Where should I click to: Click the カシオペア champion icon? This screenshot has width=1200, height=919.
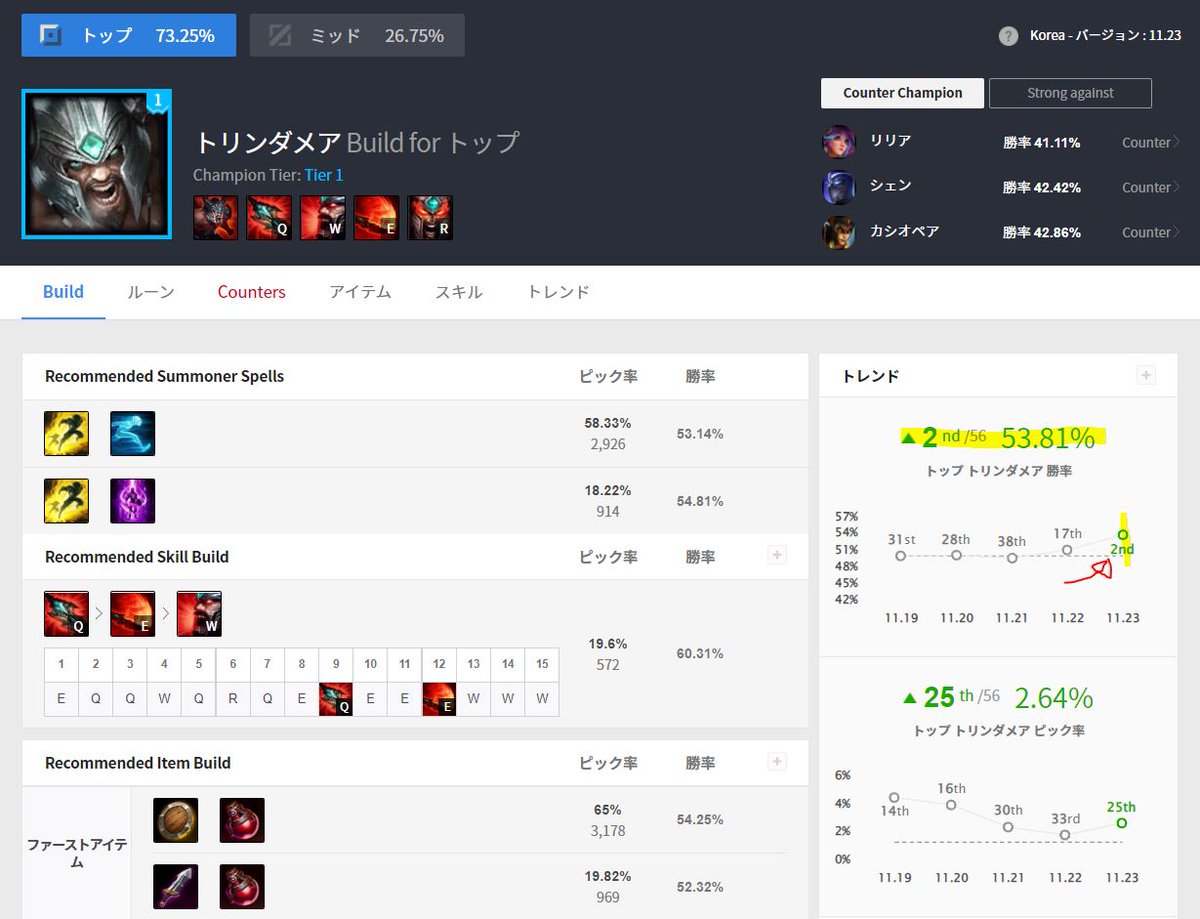[839, 232]
